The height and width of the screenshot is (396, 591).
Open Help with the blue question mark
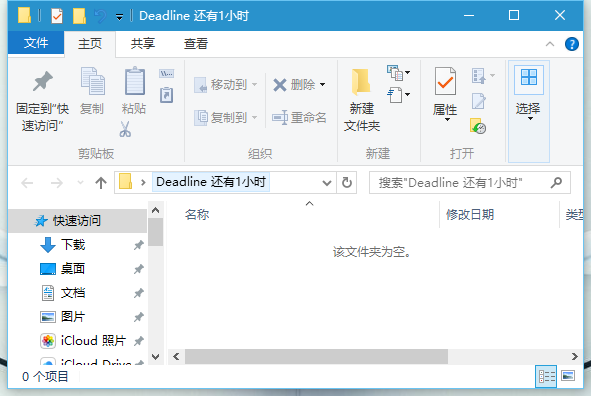(x=571, y=44)
